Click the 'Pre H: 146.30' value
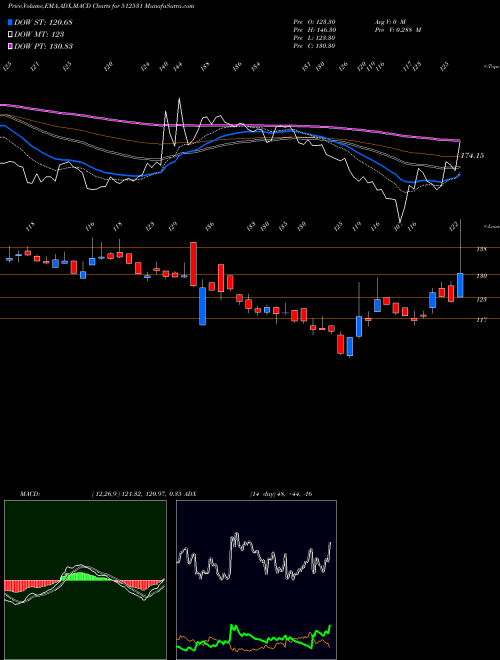The image size is (500, 660). 314,30
